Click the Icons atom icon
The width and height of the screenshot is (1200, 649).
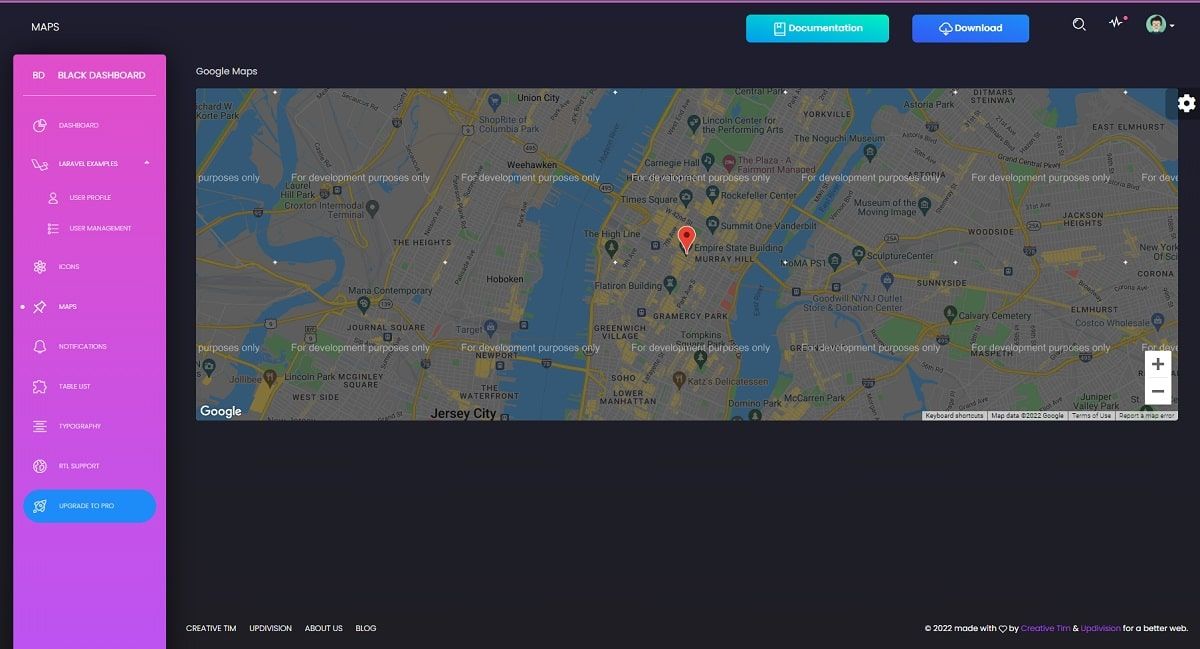point(40,267)
